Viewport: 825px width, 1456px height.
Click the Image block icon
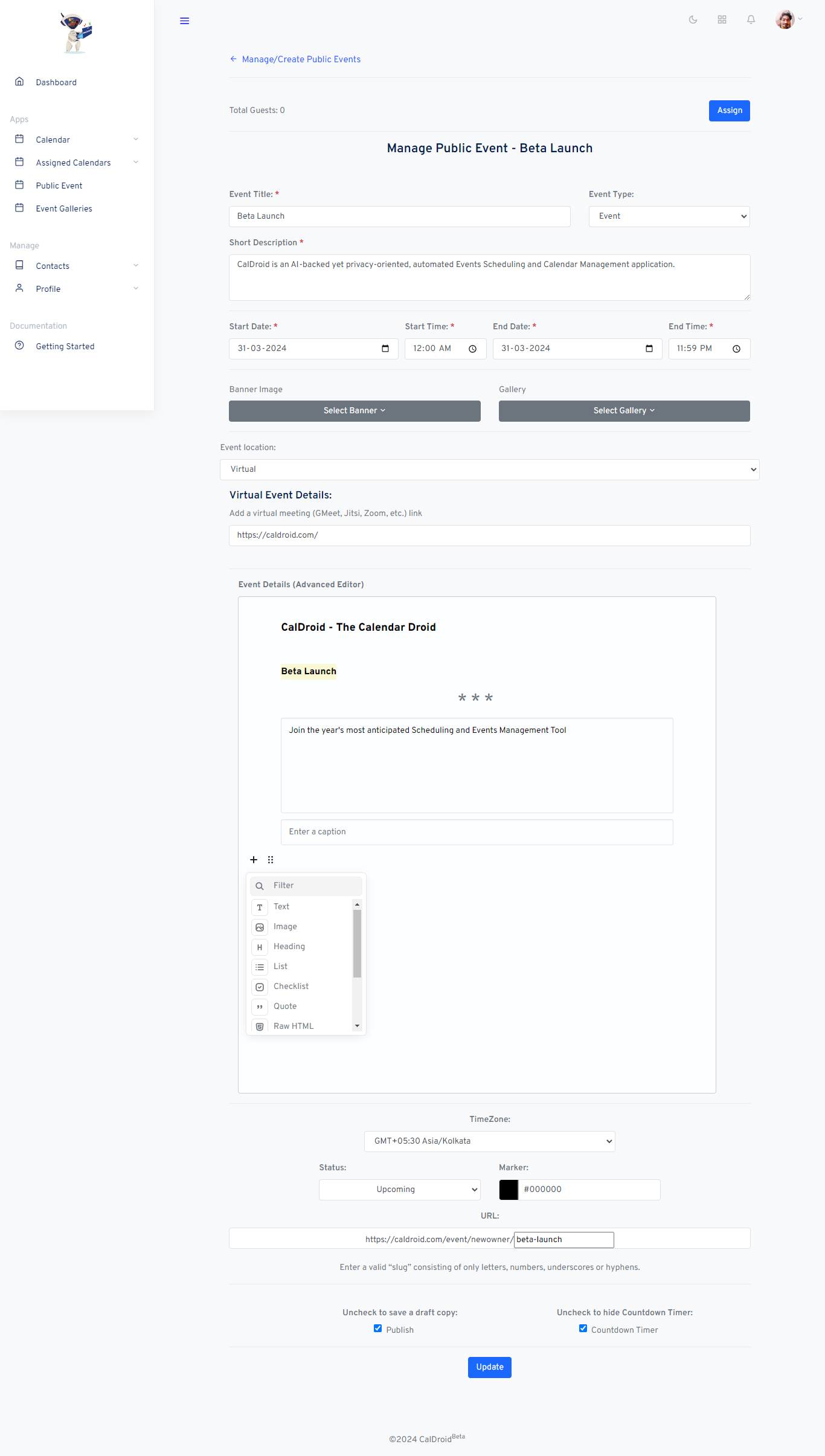click(260, 927)
